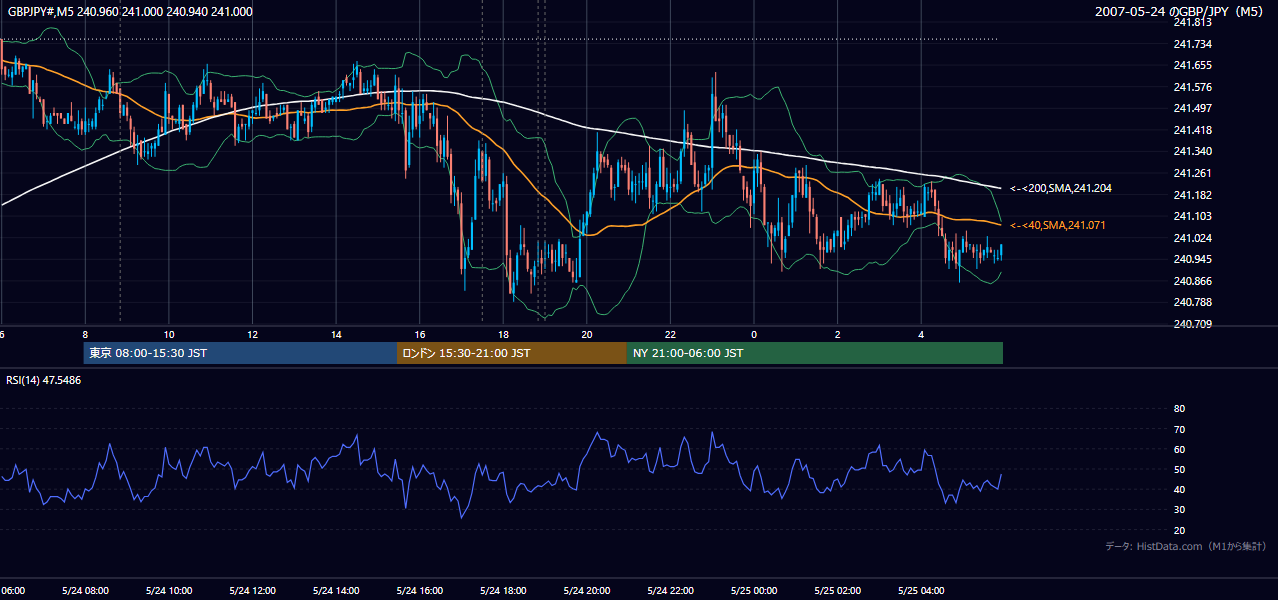Click the 5/25 00:00 time axis label
Viewport: 1278px width, 600px height.
tap(754, 590)
